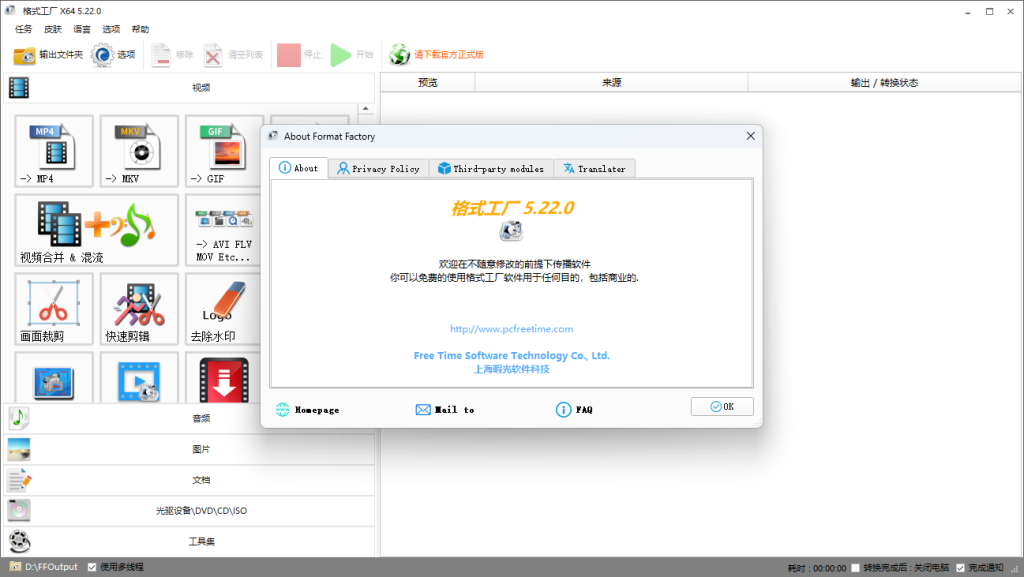Select the MP4 conversion icon

[x=54, y=151]
